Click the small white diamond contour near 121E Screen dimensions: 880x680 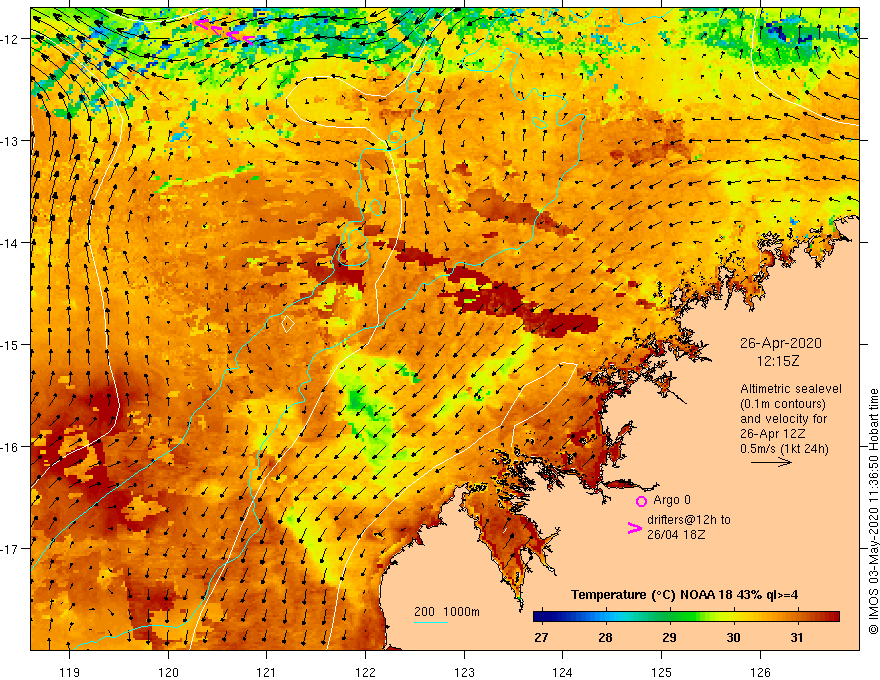(287, 324)
